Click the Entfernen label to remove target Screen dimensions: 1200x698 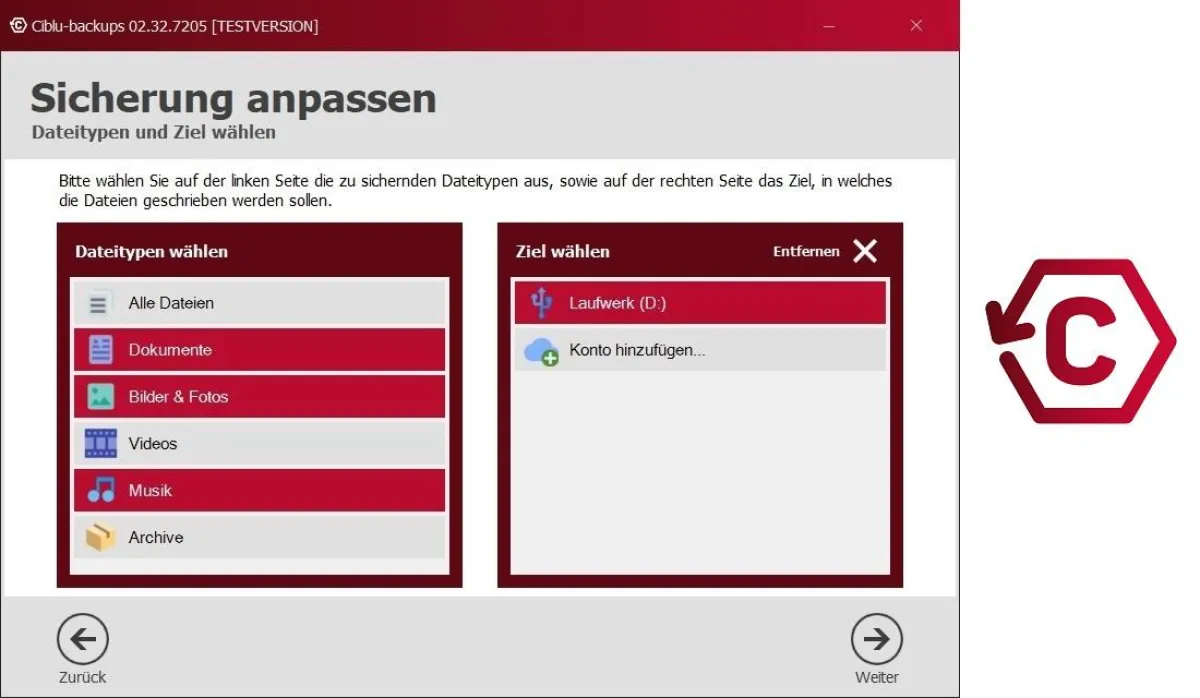coord(806,252)
